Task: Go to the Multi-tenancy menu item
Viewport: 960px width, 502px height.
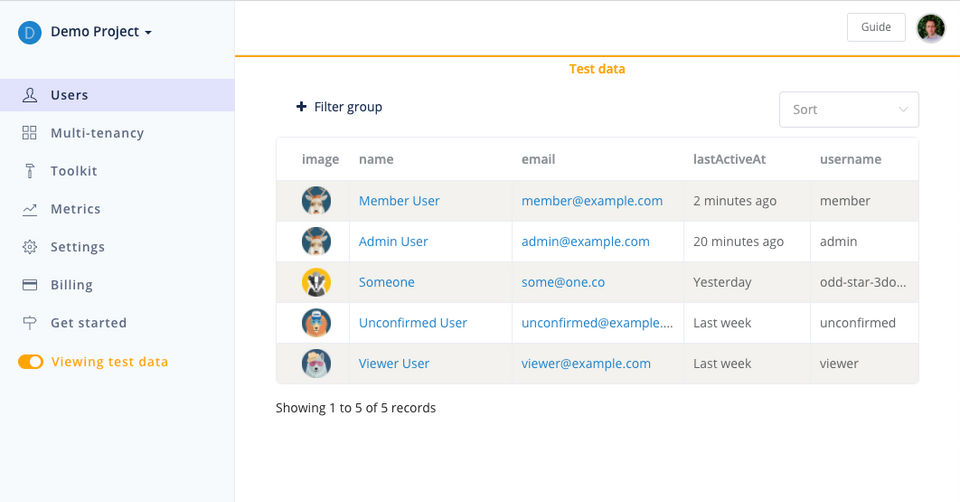Action: pos(97,133)
